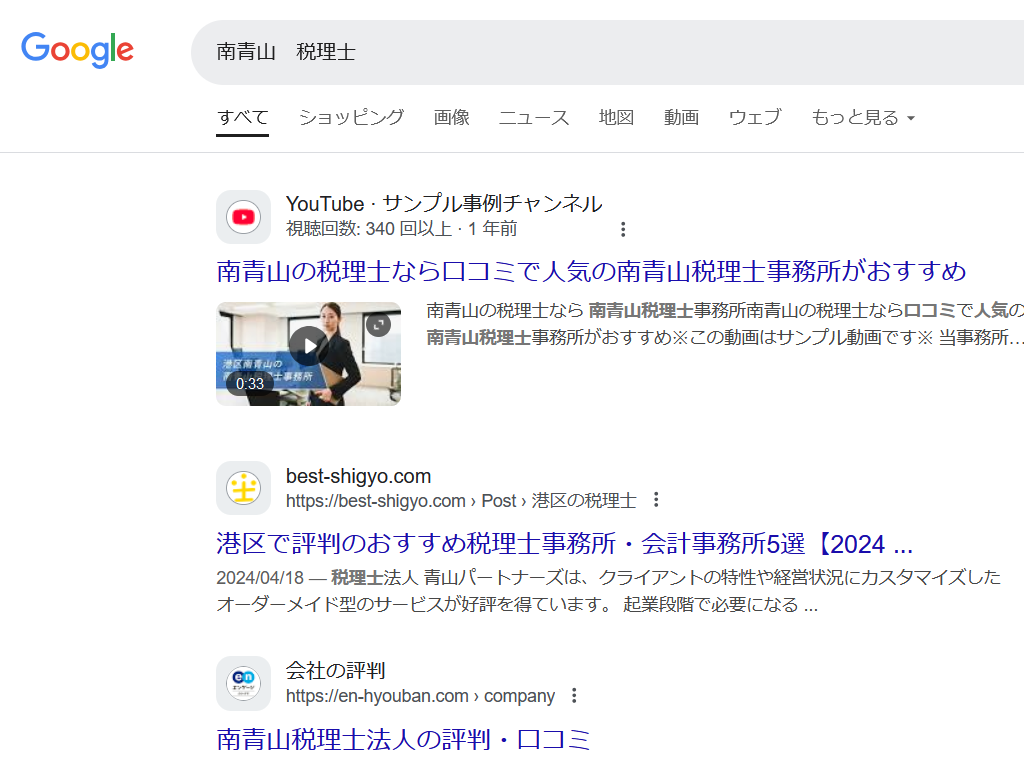Open the 港区で評判のおすすめ税理士事務所 result title

[564, 543]
